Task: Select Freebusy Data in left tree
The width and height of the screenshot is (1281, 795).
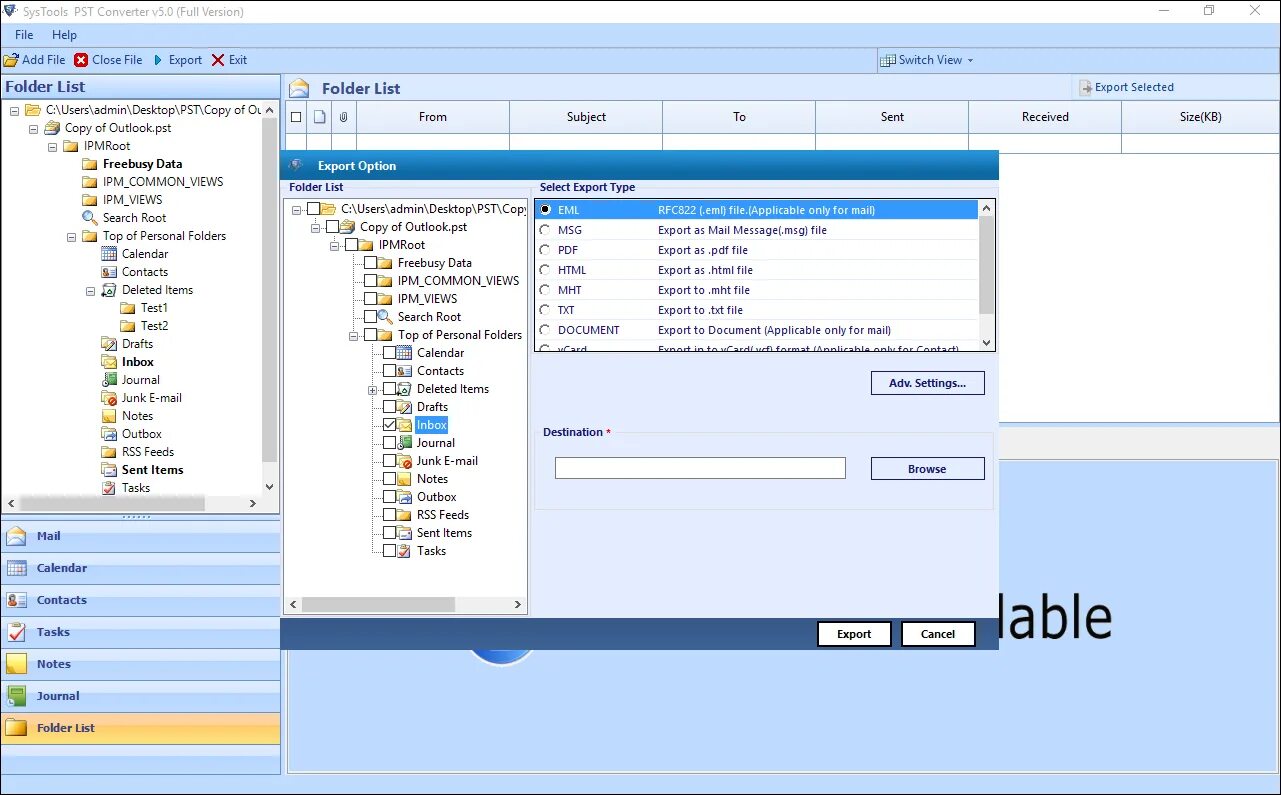Action: coord(142,164)
